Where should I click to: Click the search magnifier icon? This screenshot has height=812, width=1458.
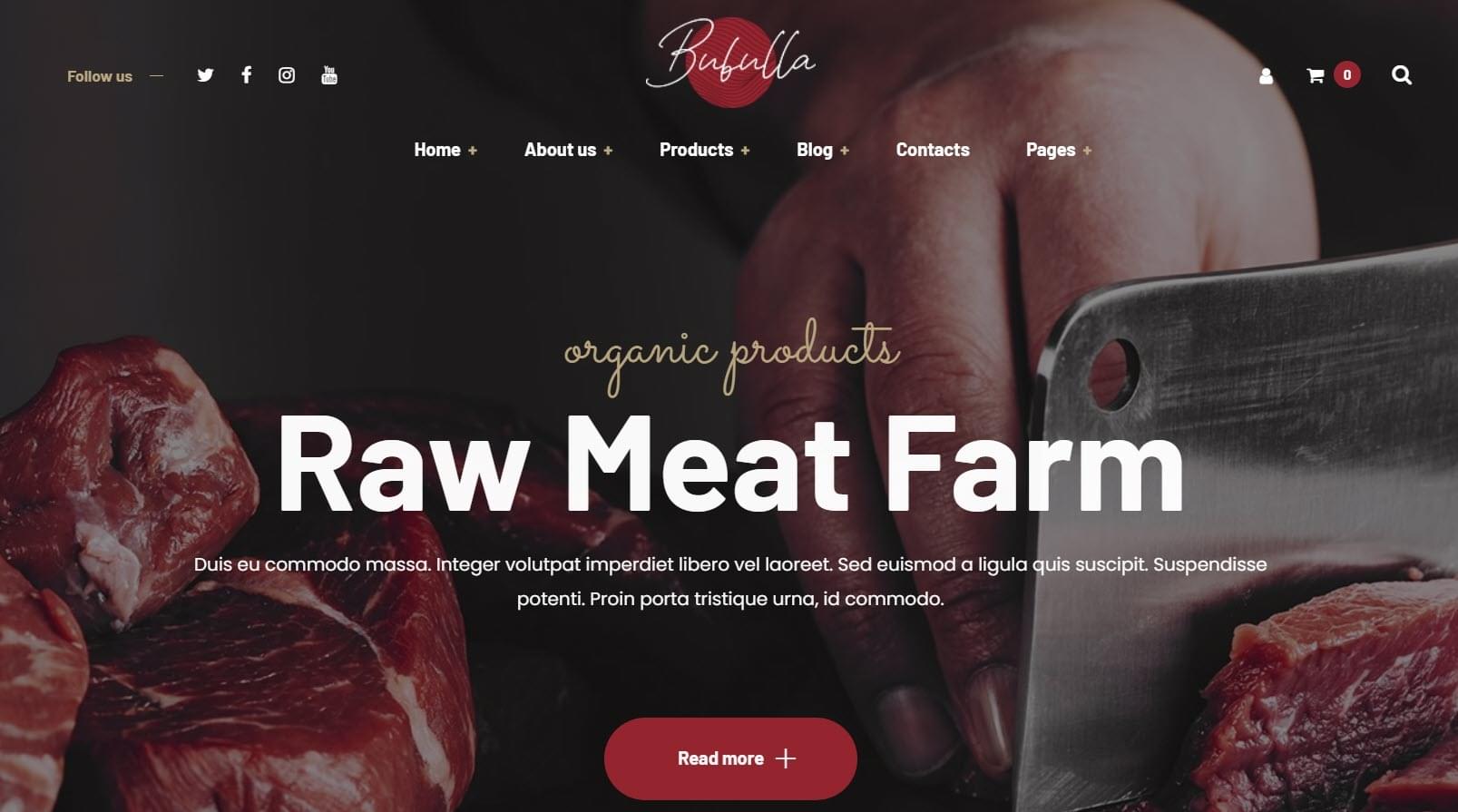pyautogui.click(x=1402, y=75)
